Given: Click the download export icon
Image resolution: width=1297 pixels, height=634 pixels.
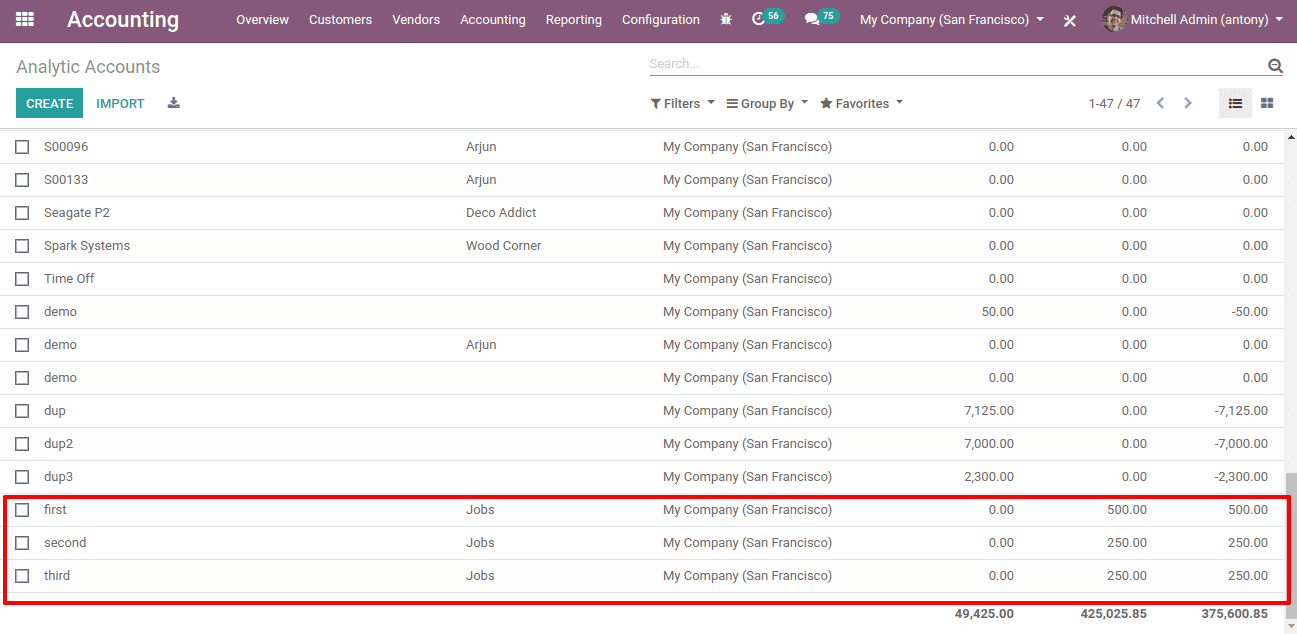Looking at the screenshot, I should pyautogui.click(x=174, y=103).
